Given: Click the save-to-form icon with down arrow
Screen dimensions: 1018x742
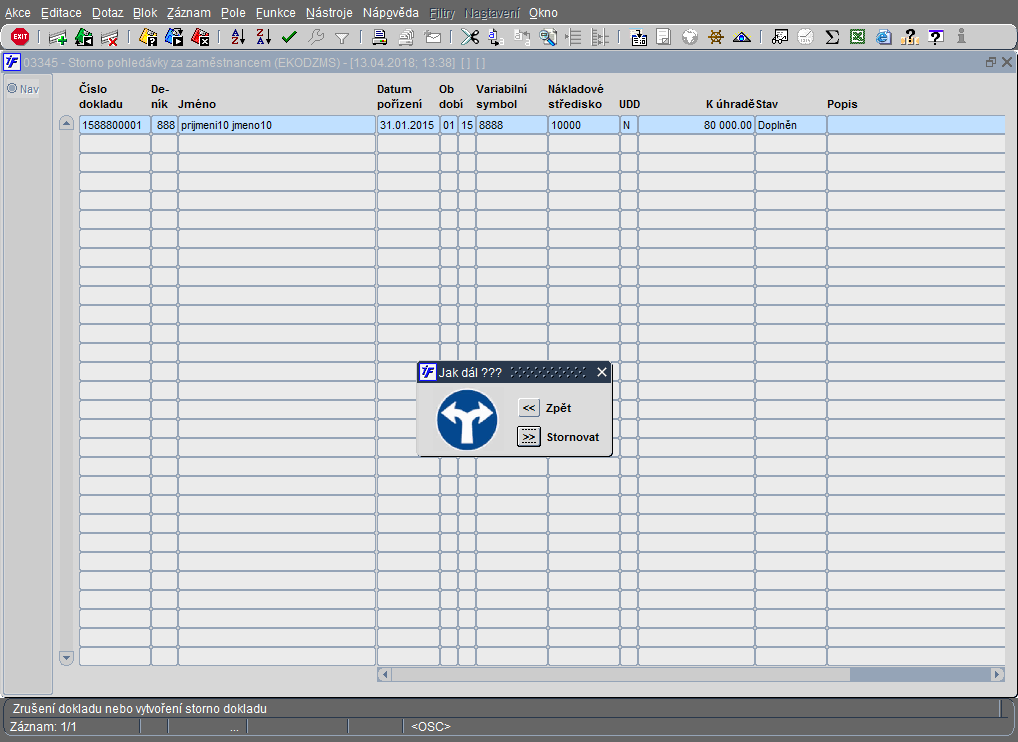Looking at the screenshot, I should point(638,37).
